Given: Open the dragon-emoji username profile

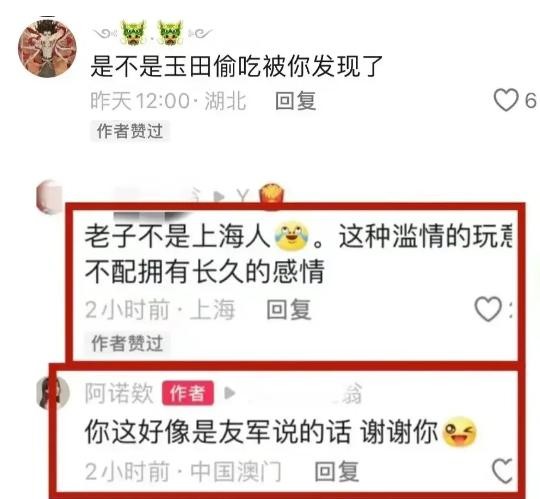Looking at the screenshot, I should pyautogui.click(x=153, y=33).
